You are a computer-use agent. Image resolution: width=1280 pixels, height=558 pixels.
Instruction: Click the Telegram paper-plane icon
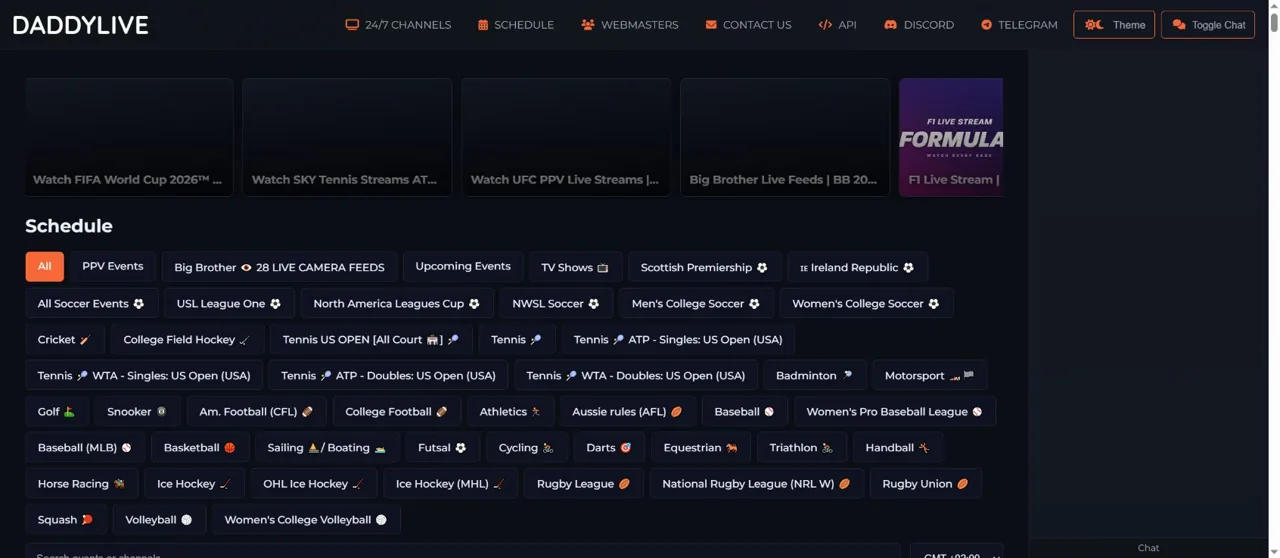pos(986,25)
